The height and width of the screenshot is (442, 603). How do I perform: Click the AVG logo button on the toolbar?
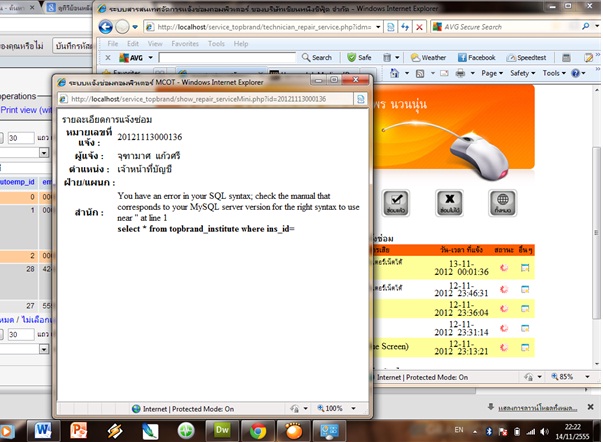point(131,58)
